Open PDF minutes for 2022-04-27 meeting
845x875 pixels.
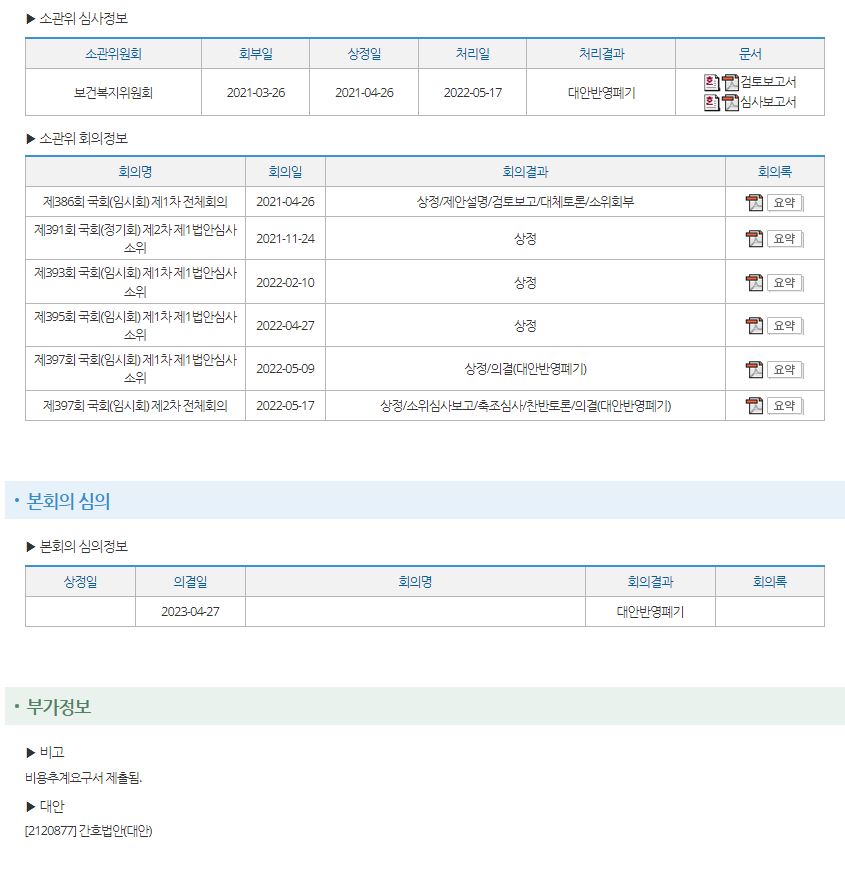[754, 325]
